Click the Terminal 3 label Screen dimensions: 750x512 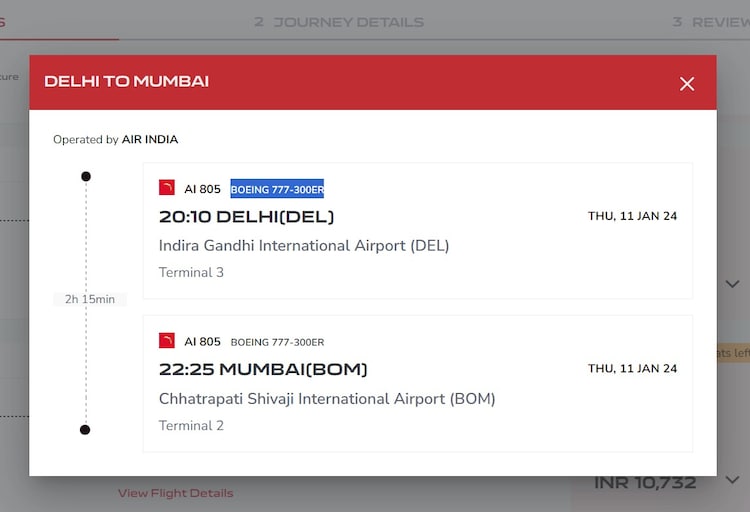(191, 272)
